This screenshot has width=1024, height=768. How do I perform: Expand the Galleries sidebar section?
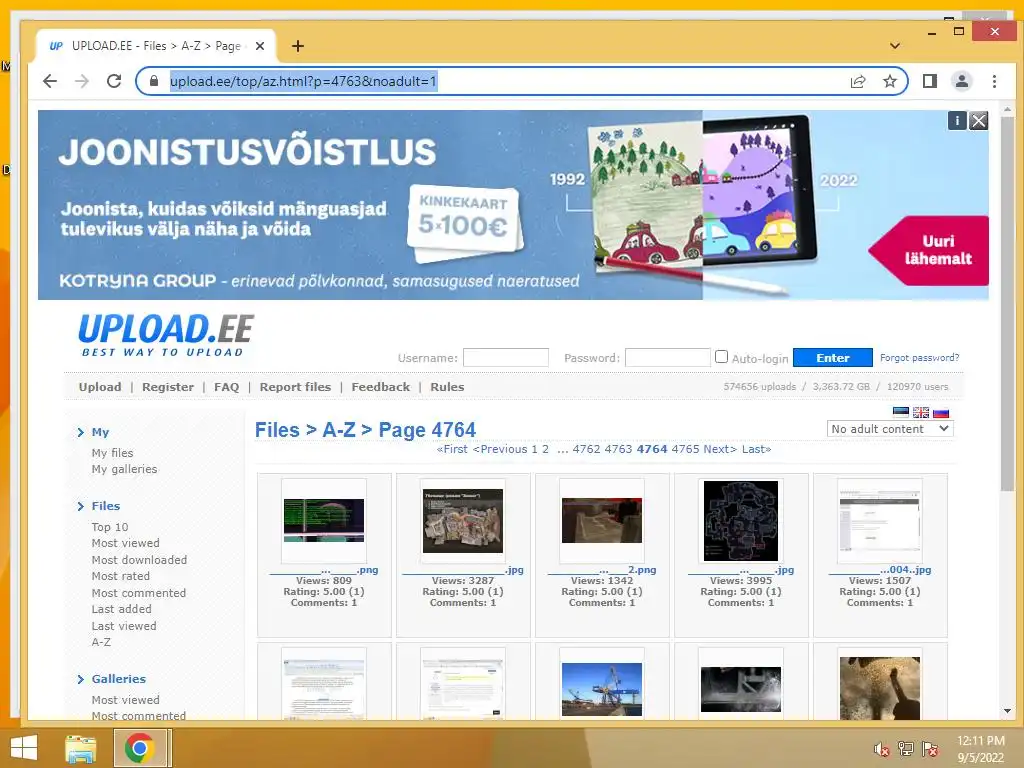pos(118,679)
